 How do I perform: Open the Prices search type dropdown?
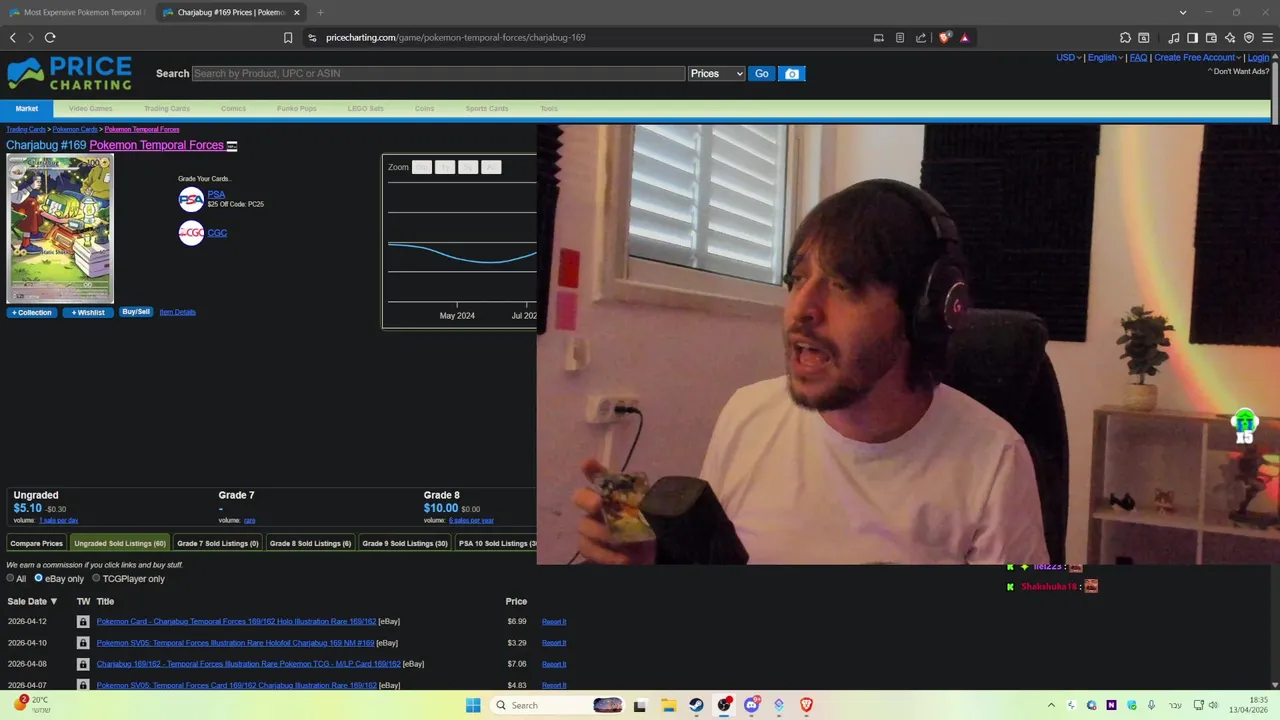716,73
